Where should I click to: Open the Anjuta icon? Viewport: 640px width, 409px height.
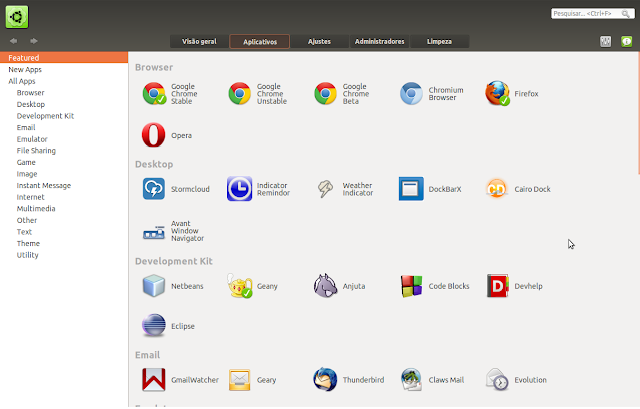[x=325, y=286]
